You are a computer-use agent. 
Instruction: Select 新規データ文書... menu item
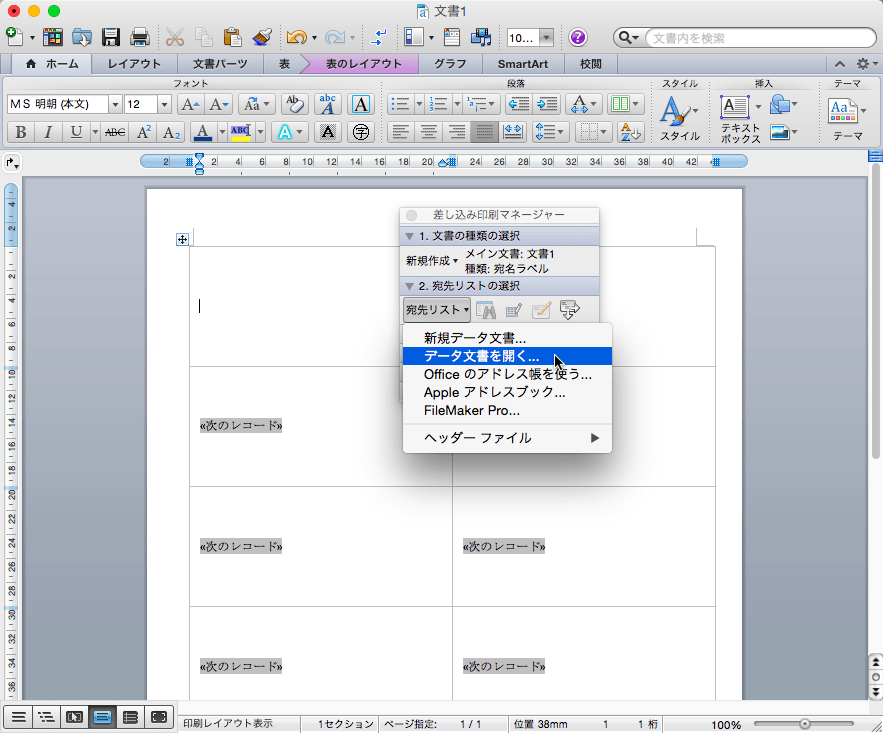507,338
